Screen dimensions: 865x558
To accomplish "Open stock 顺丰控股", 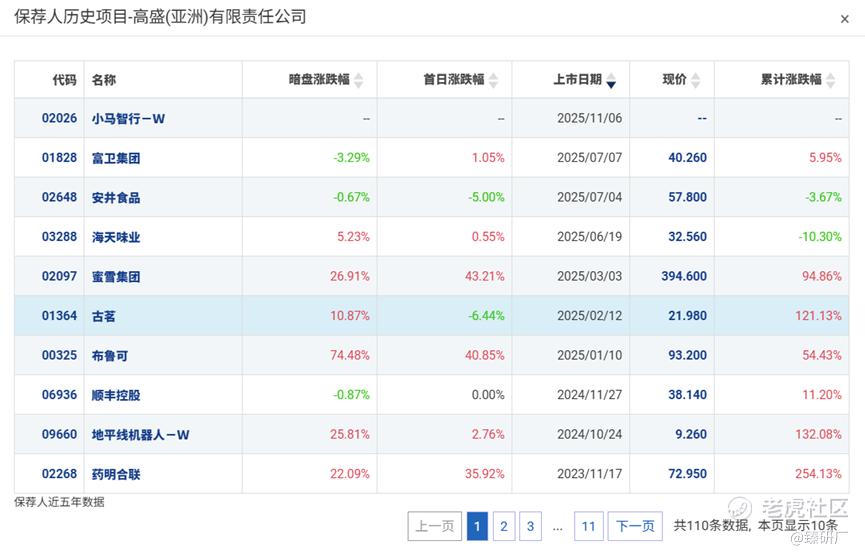I will (116, 395).
